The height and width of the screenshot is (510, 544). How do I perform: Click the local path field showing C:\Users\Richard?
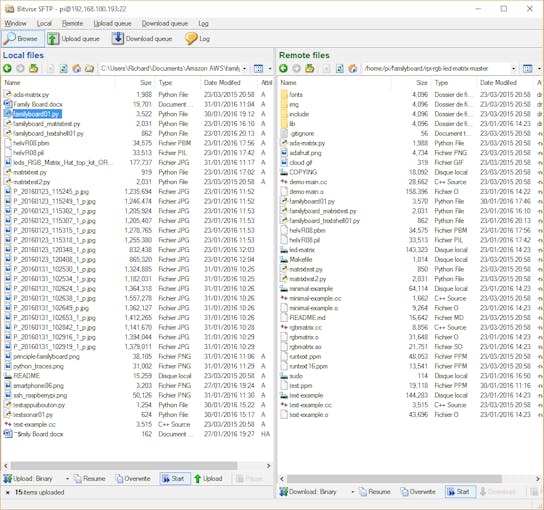click(x=170, y=68)
